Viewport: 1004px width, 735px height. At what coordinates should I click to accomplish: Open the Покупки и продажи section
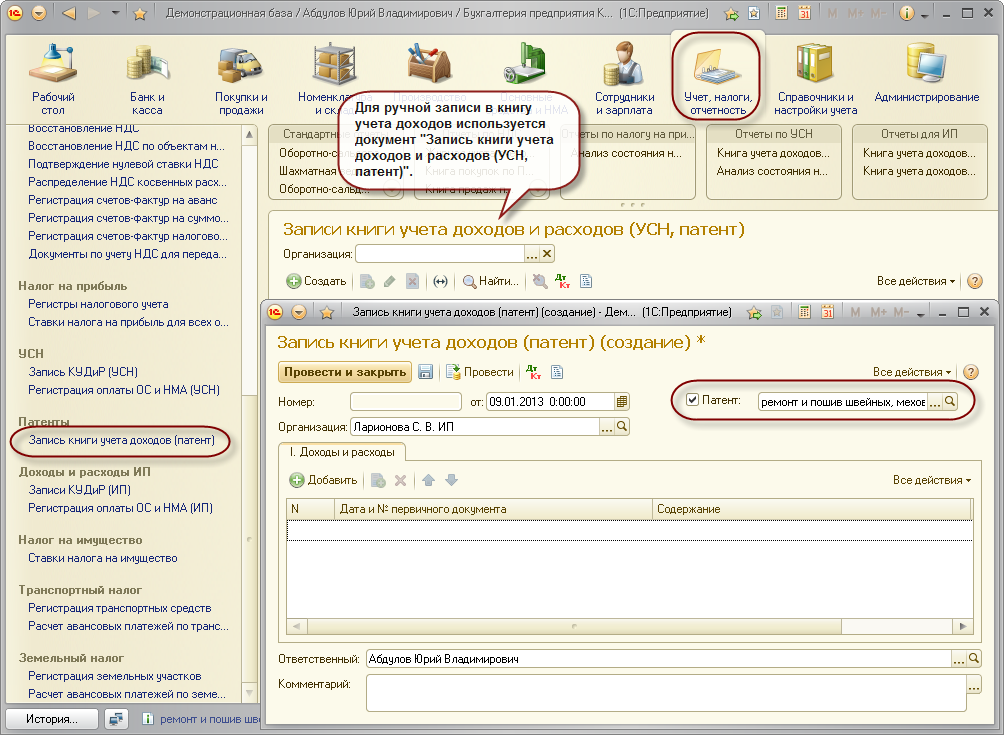point(241,79)
